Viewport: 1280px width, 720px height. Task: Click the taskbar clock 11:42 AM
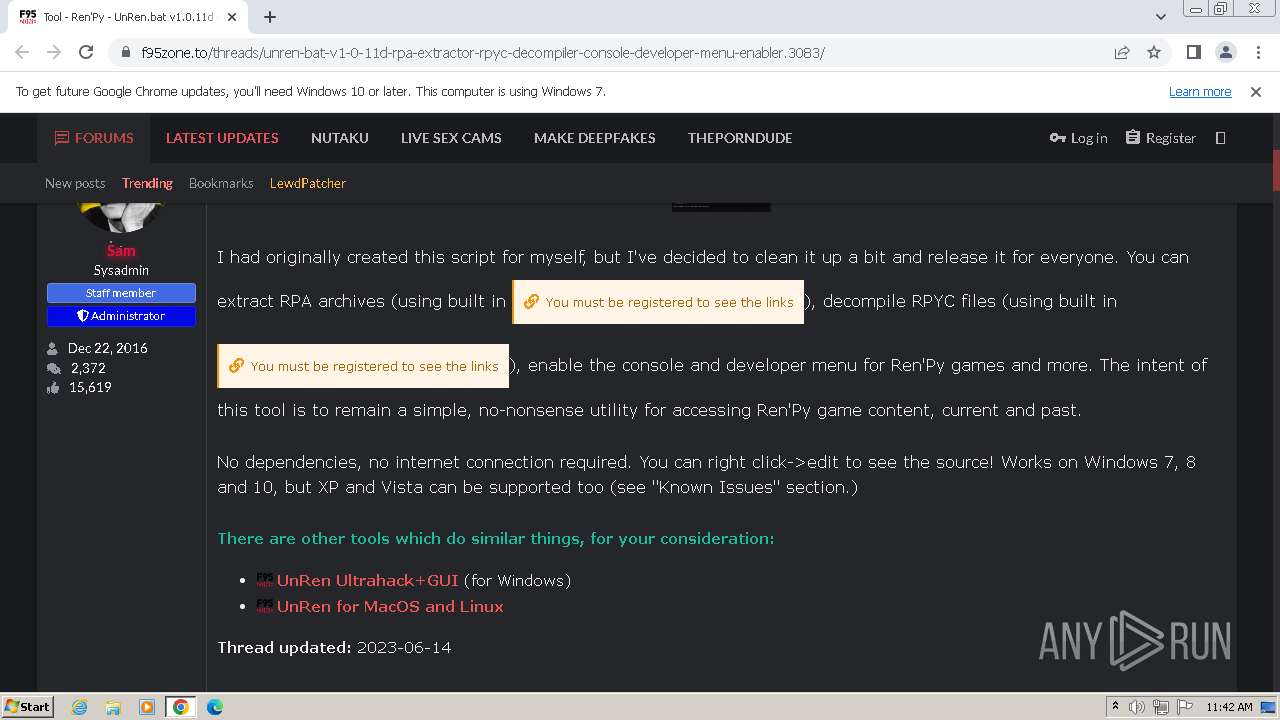[1229, 707]
